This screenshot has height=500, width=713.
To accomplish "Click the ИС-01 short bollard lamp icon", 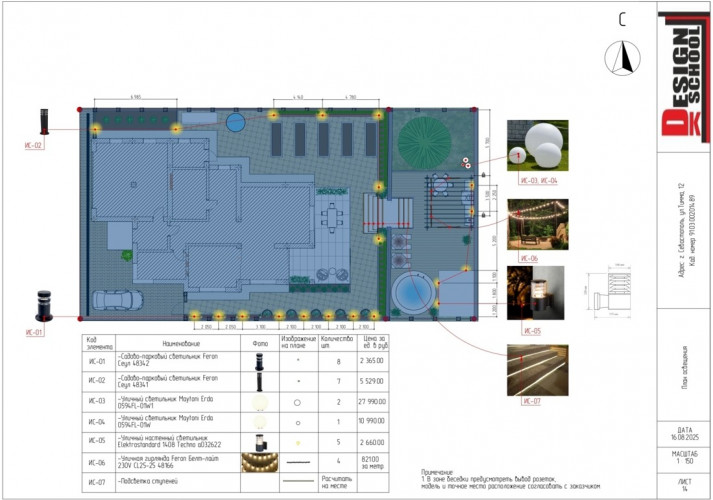I will [x=43, y=302].
